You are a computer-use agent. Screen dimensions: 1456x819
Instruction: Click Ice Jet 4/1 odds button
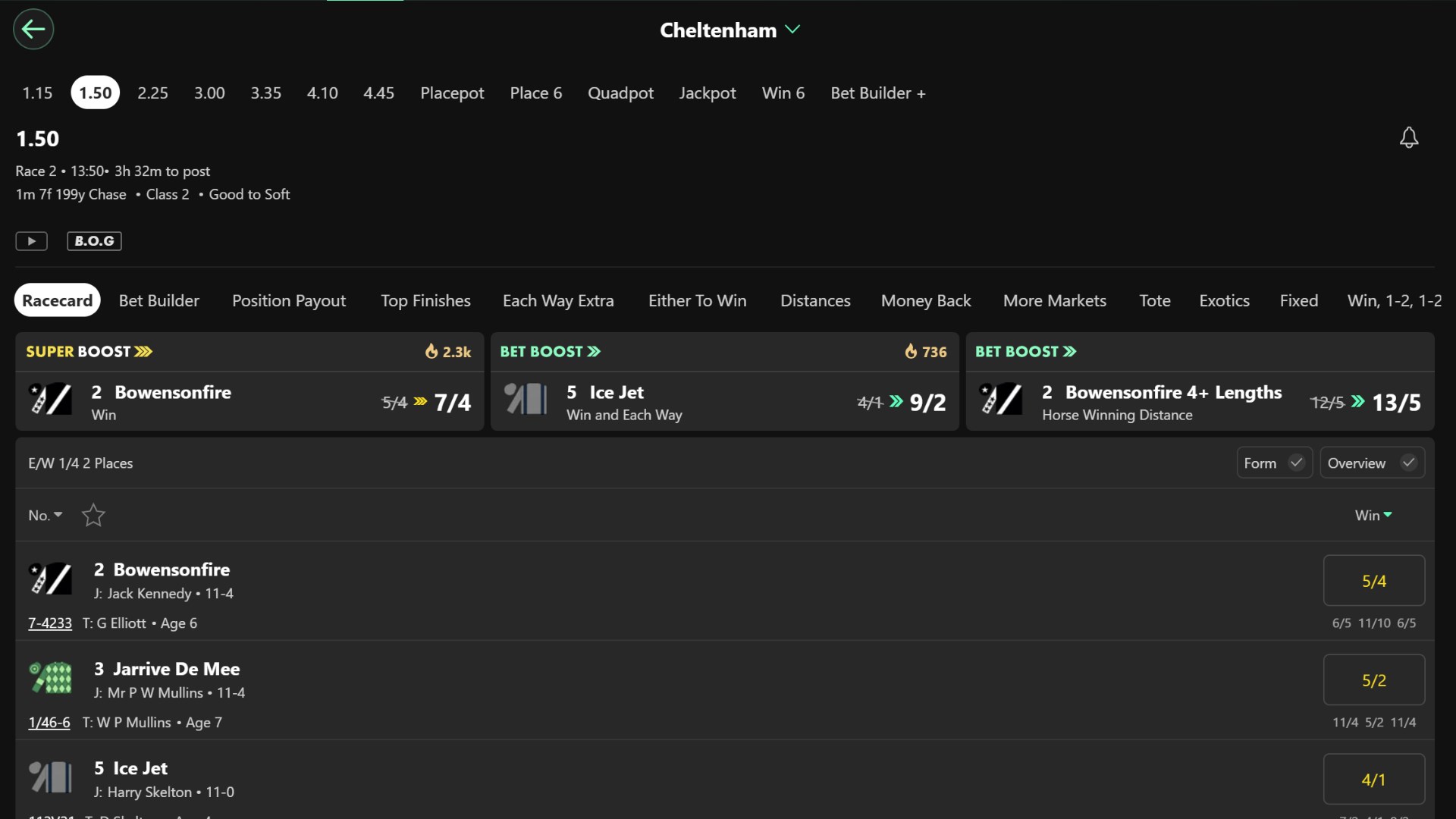tap(1373, 780)
